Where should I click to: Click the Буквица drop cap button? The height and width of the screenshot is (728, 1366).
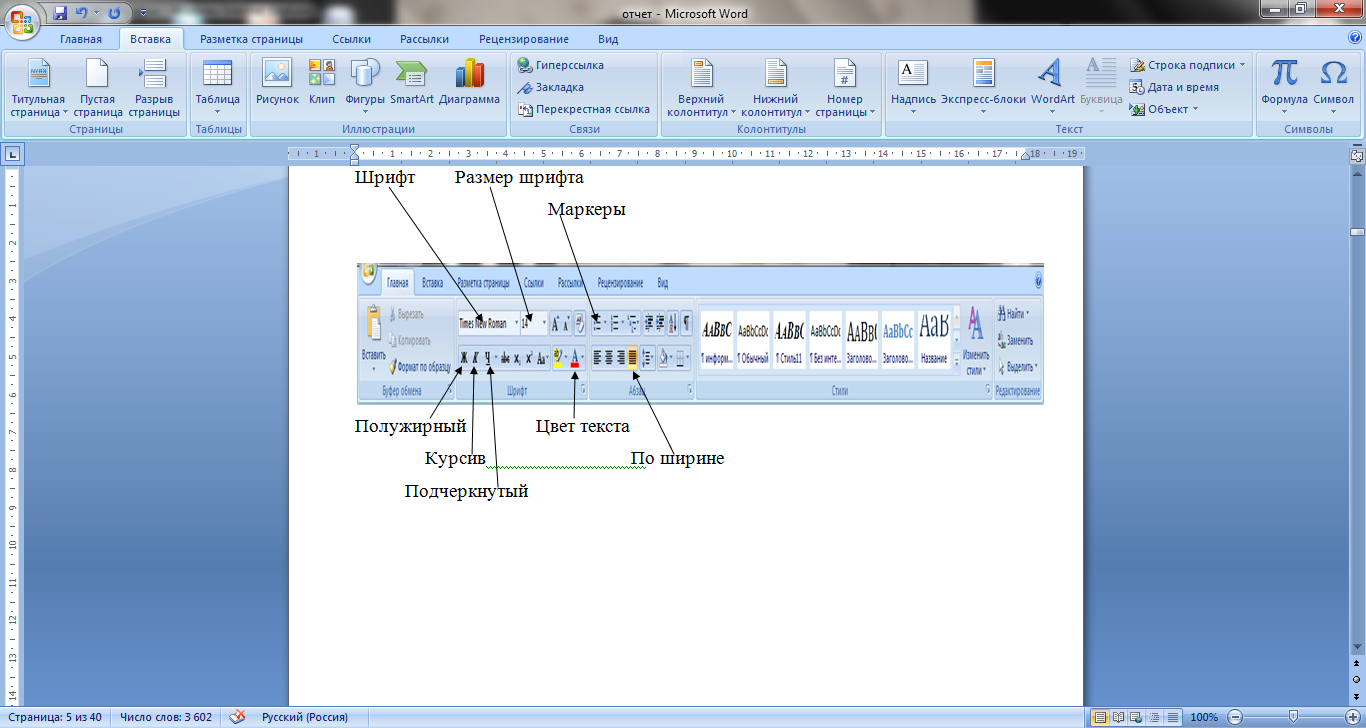pyautogui.click(x=1101, y=86)
